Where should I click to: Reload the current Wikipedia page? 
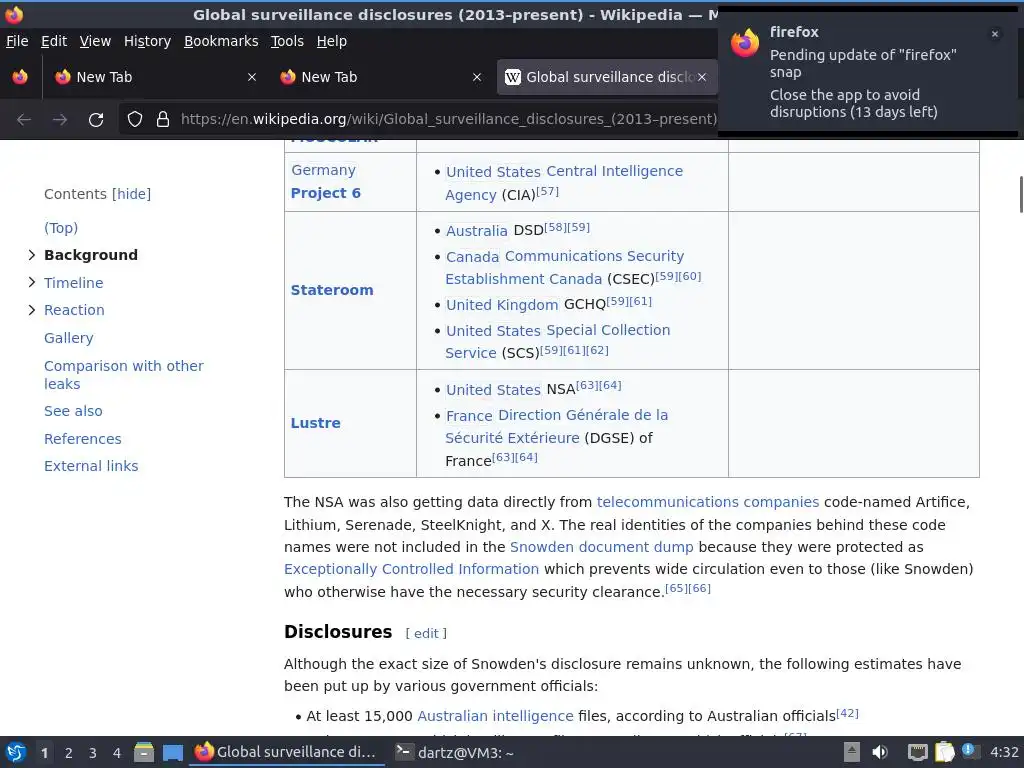96,120
